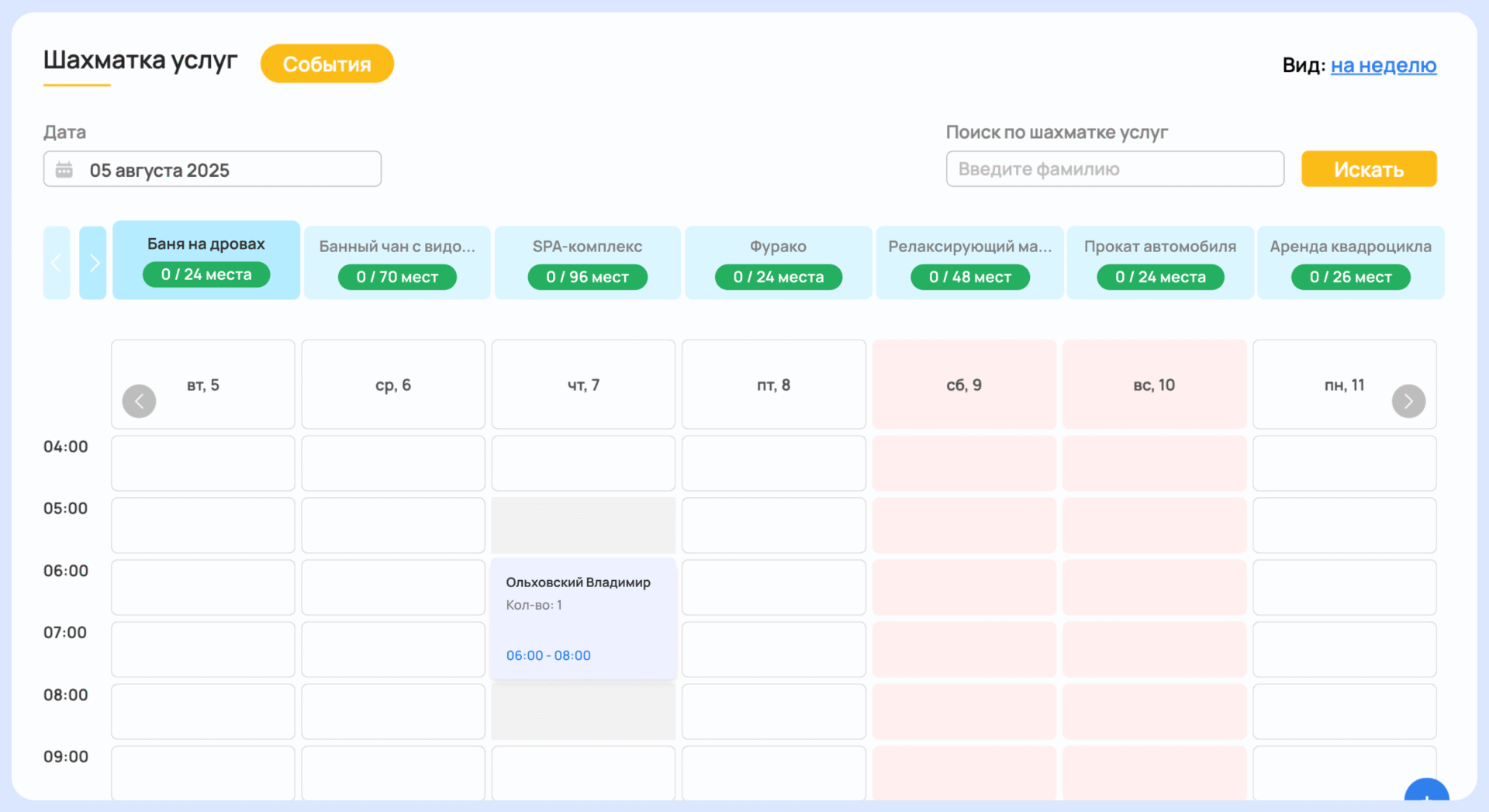Focus the Введите фамилию search field
The image size is (1489, 812).
(1114, 169)
